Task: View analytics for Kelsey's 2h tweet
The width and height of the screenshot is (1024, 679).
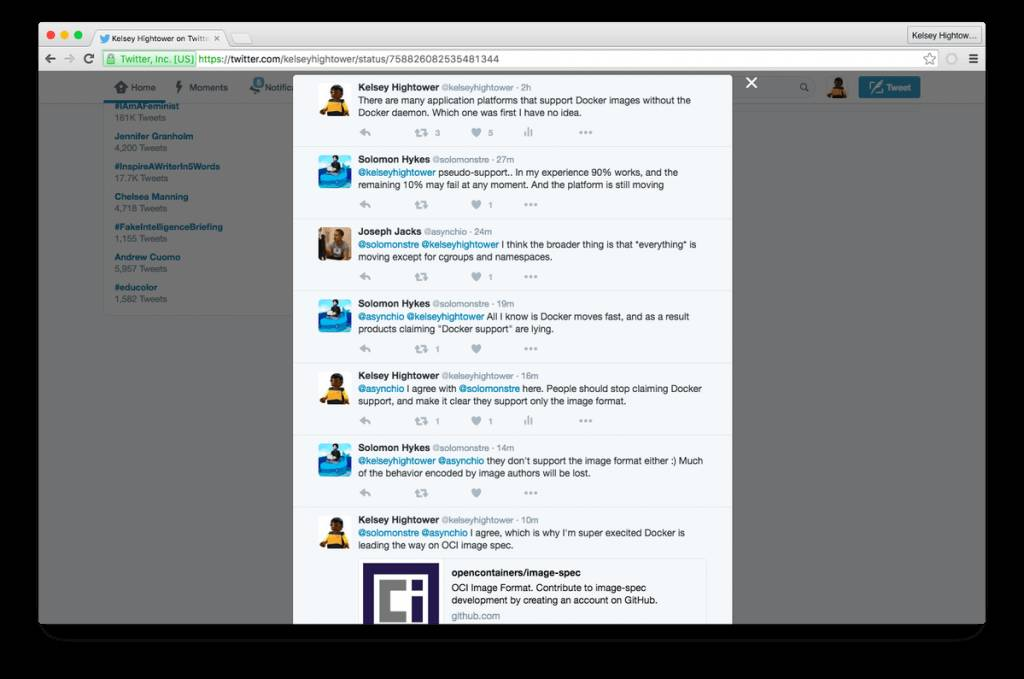Action: (528, 133)
